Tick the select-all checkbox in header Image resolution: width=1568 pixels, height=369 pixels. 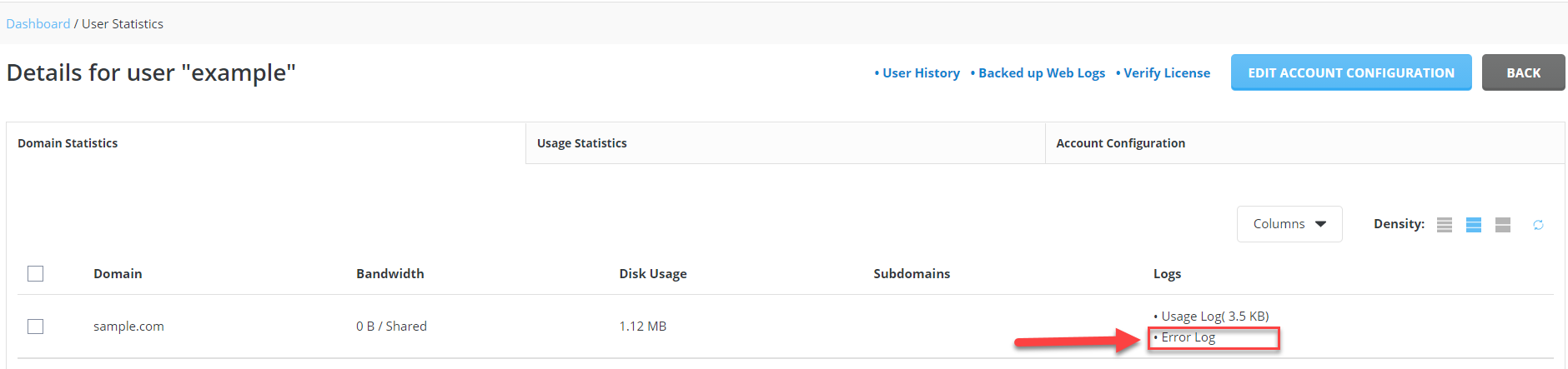(35, 273)
